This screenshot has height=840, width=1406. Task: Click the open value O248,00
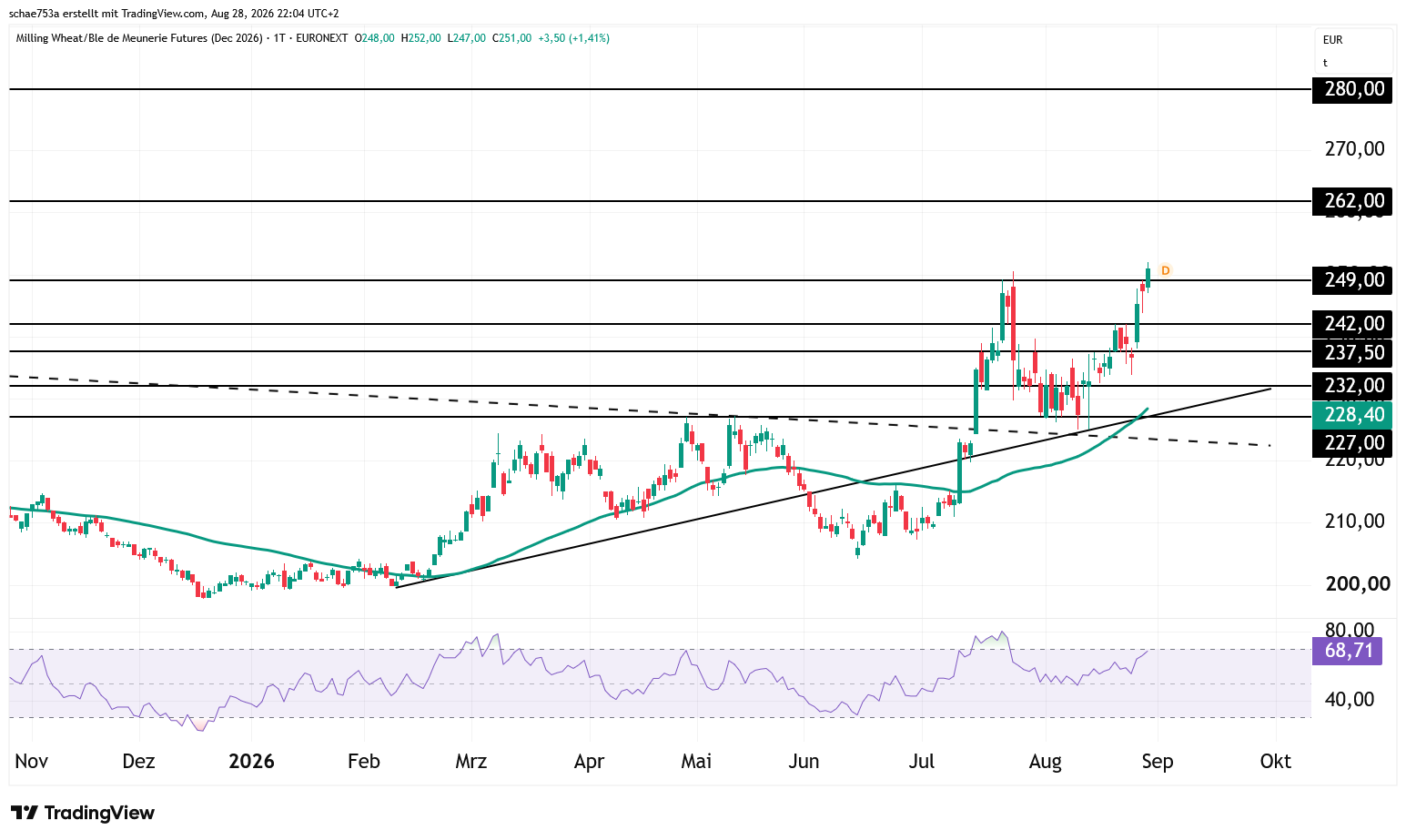[374, 38]
